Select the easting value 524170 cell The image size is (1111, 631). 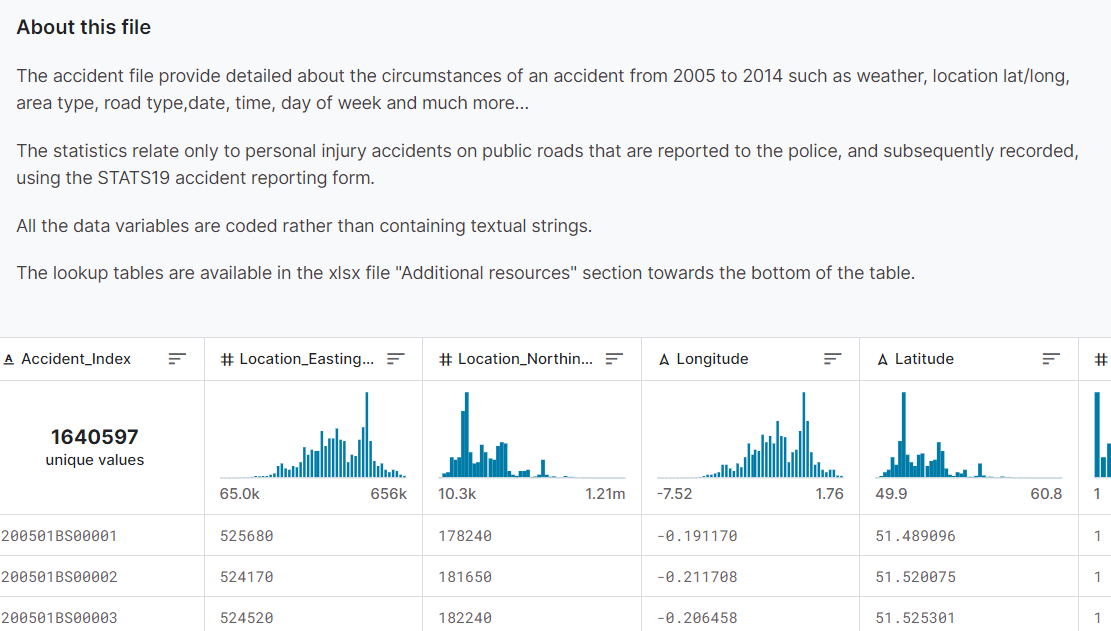click(x=246, y=577)
